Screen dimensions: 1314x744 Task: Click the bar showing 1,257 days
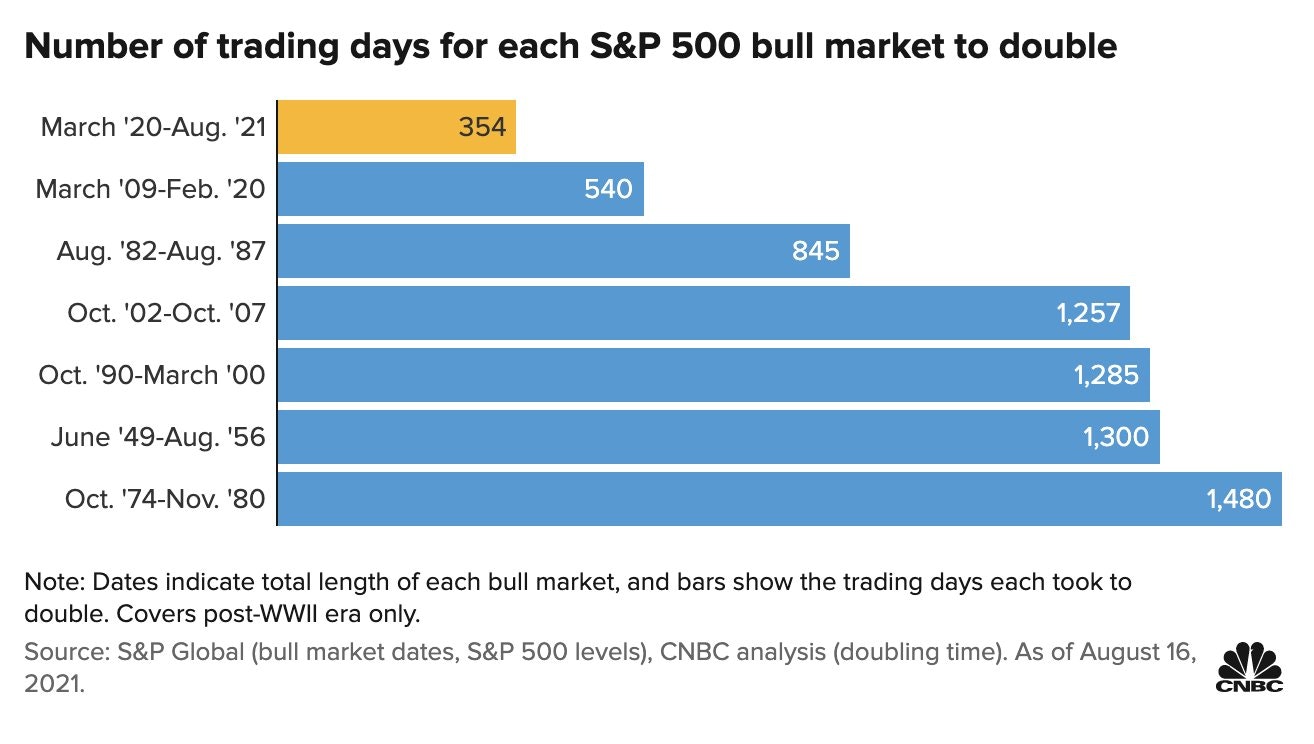(704, 313)
